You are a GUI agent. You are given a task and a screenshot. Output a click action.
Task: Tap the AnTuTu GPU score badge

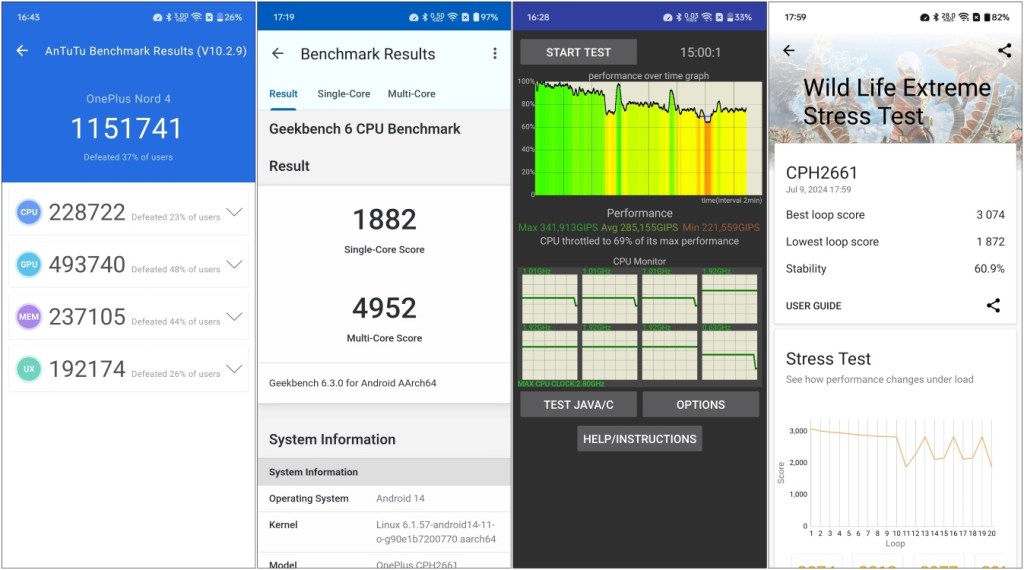click(x=29, y=264)
